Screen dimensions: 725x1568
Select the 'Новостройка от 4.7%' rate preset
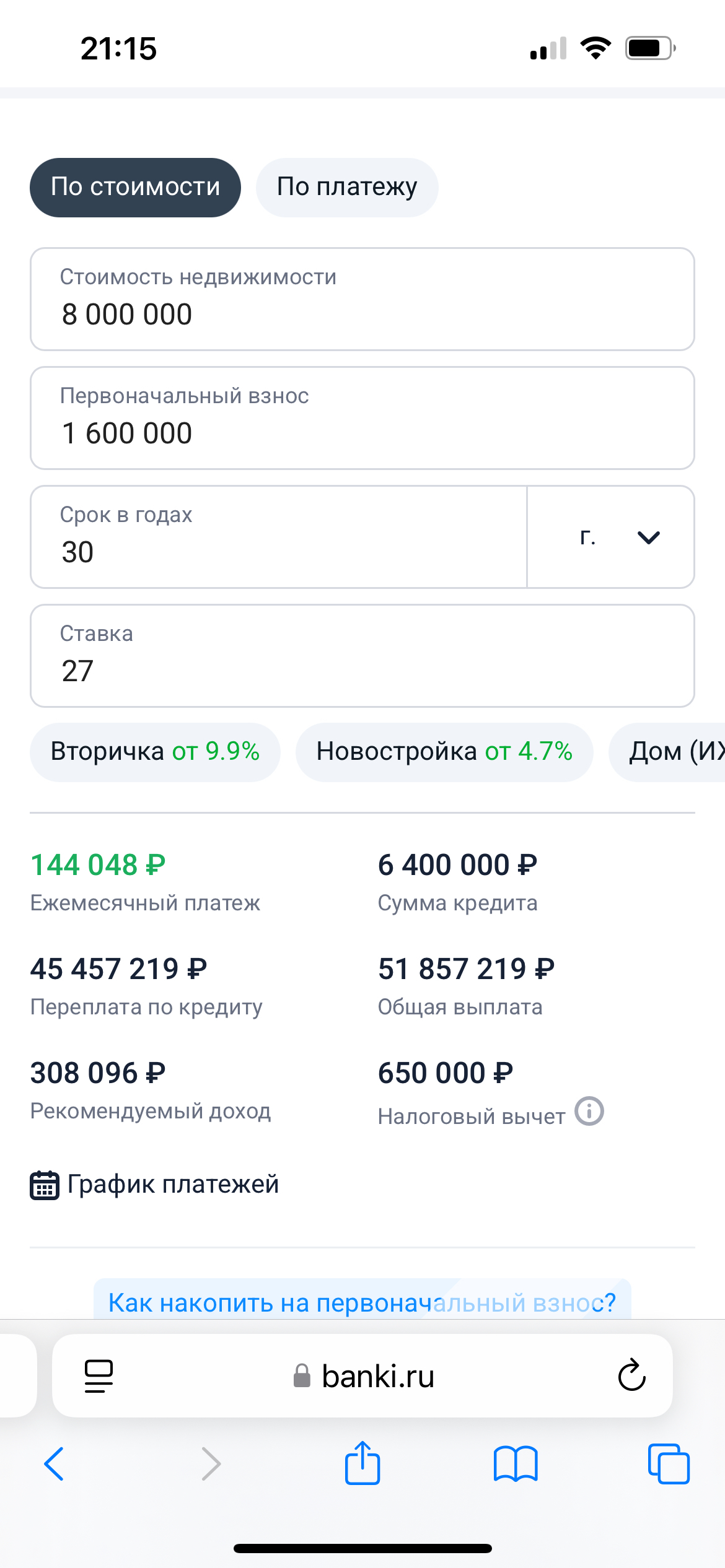tap(444, 752)
